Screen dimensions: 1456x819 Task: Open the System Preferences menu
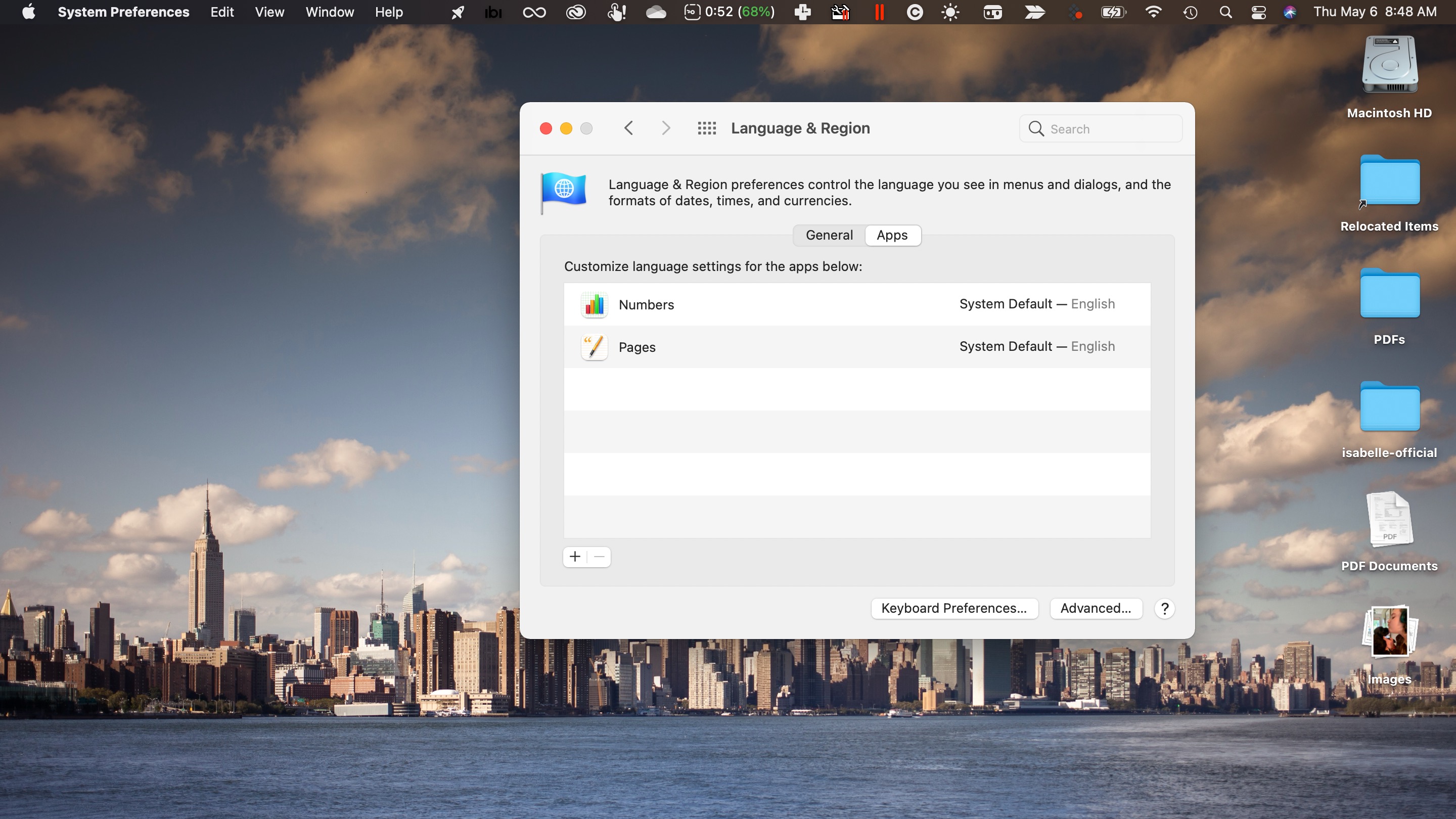pos(123,12)
